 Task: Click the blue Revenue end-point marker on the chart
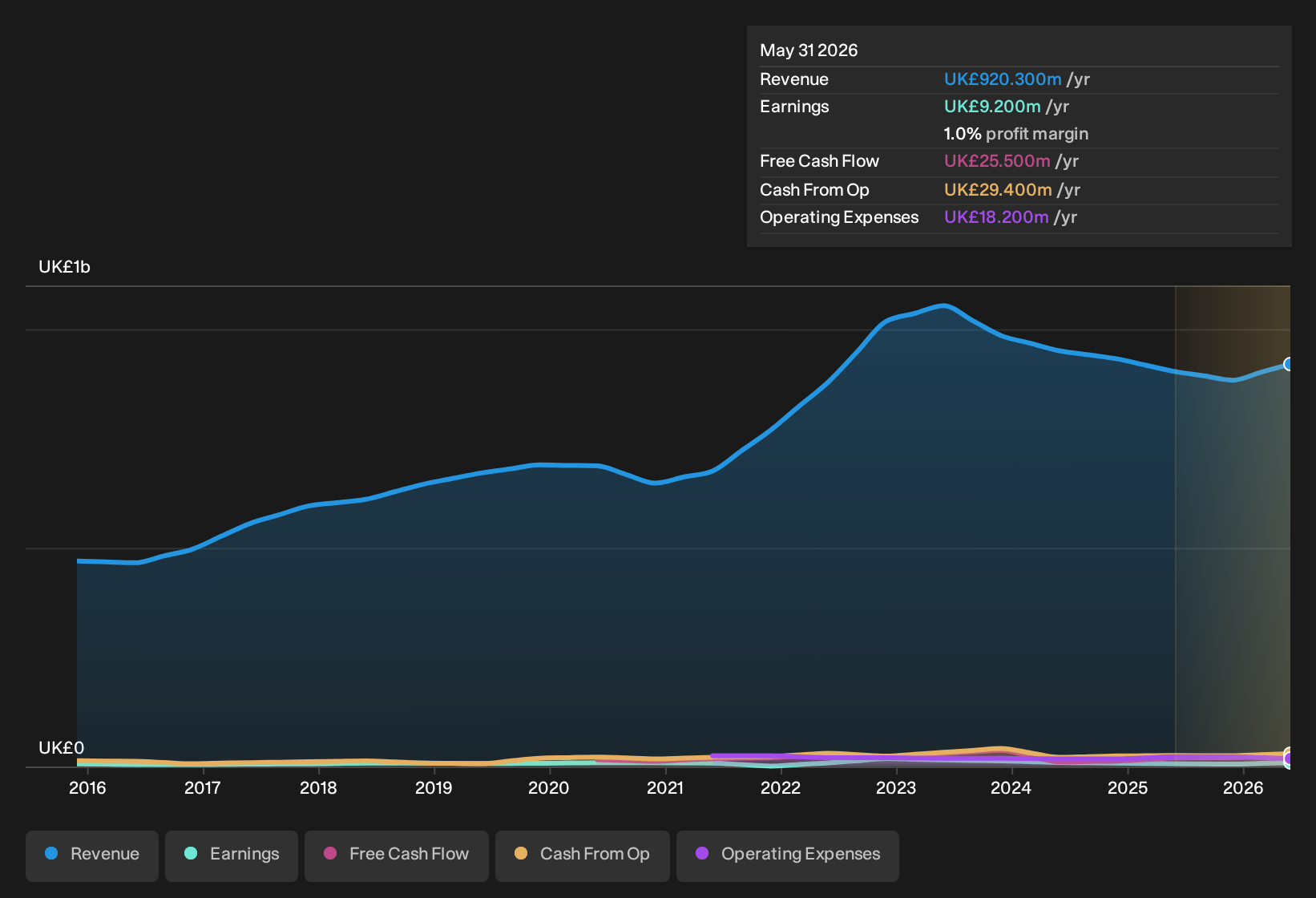[x=1289, y=364]
